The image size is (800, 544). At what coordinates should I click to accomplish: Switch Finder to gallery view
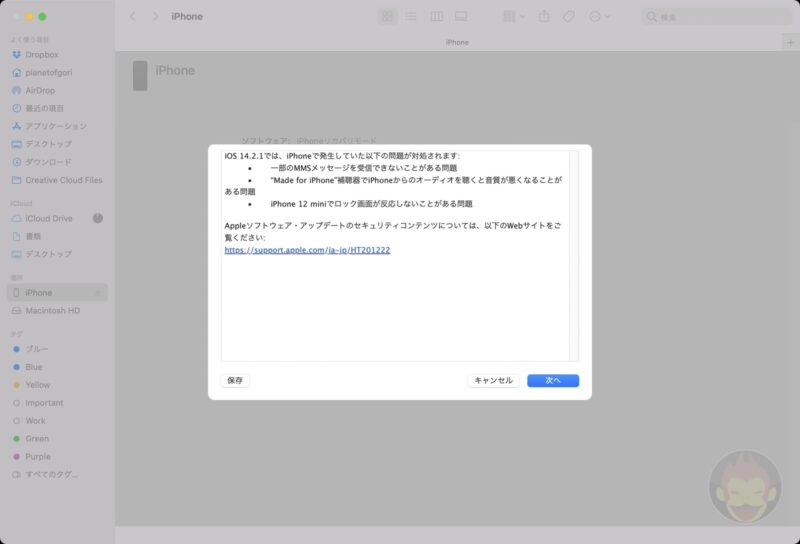coord(461,17)
